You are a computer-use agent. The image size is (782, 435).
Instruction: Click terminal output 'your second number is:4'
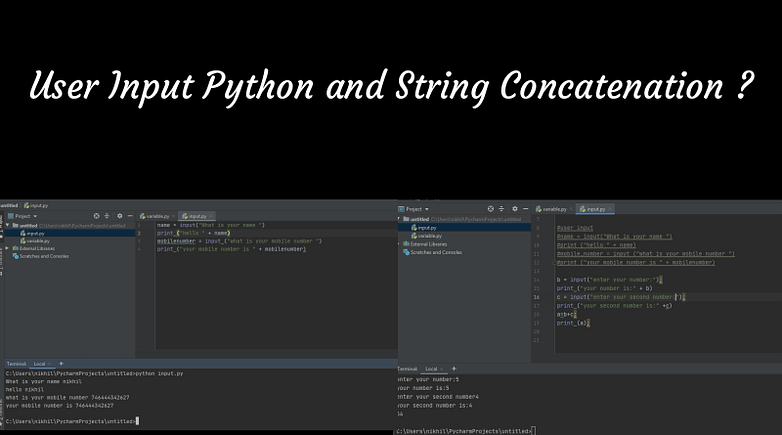tap(435, 406)
